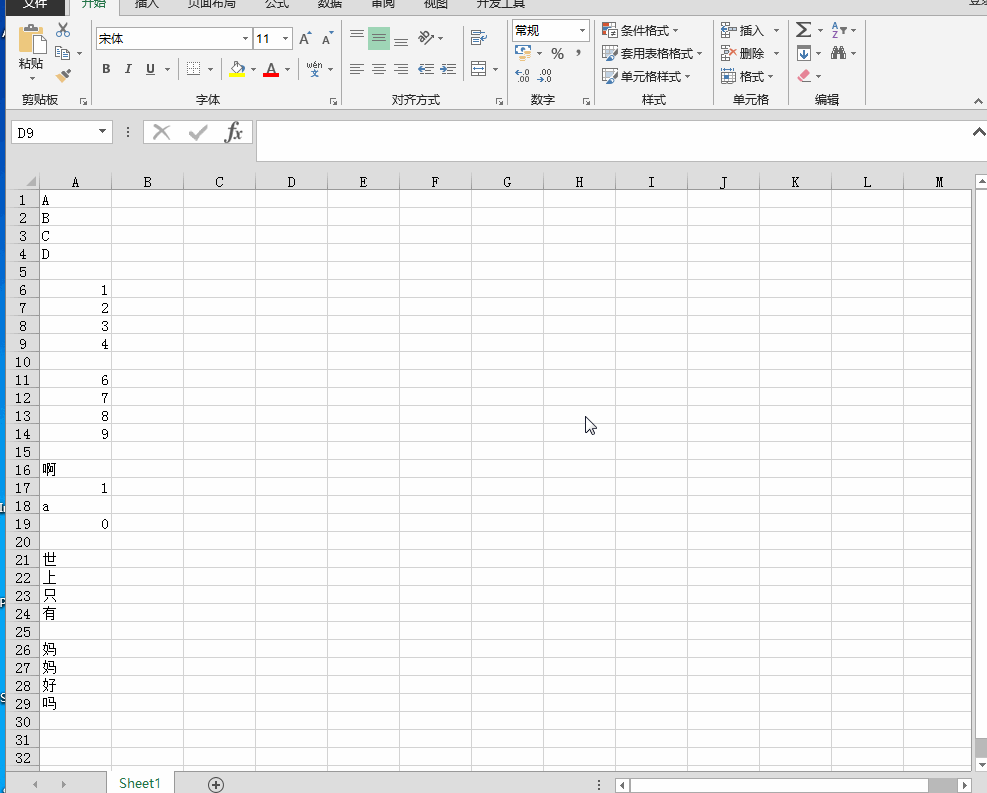The height and width of the screenshot is (793, 987).
Task: Toggle Bold formatting
Action: pos(106,69)
